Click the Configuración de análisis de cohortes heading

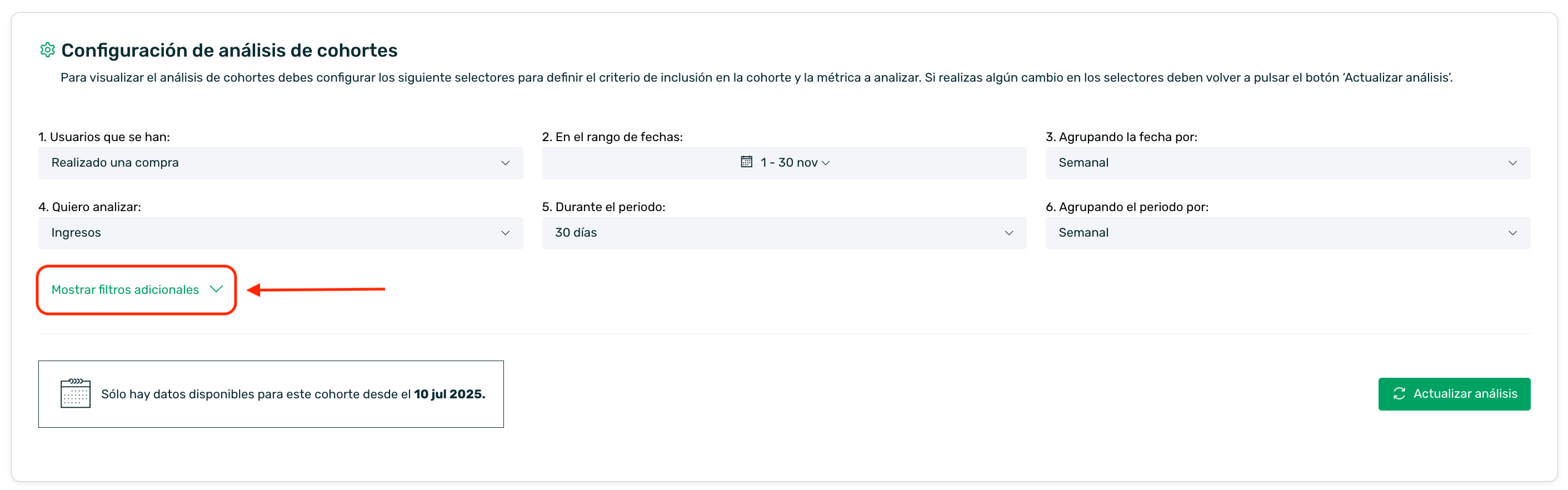point(229,51)
